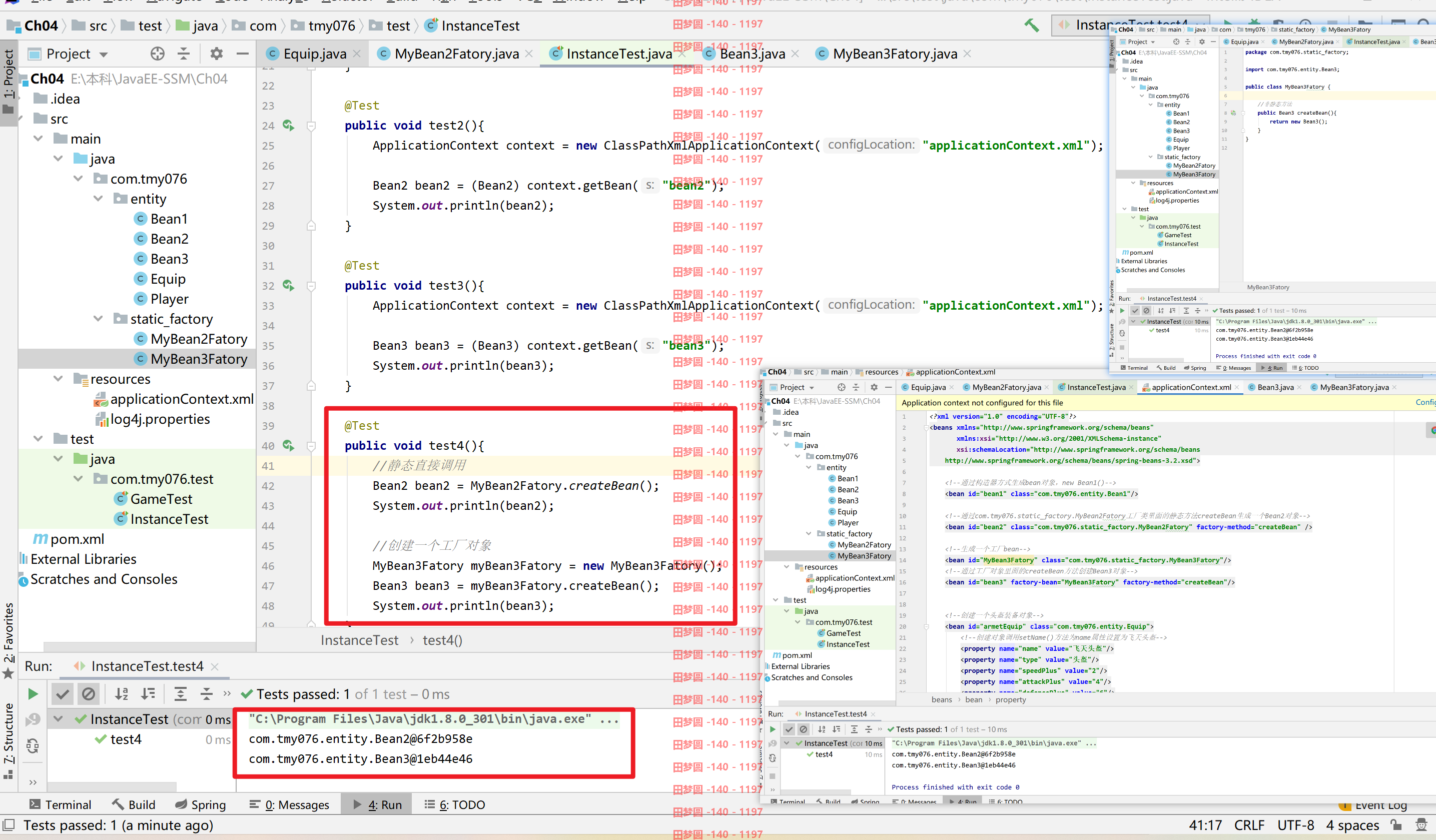Viewport: 1436px width, 840px height.
Task: Sort test results by duration
Action: click(x=148, y=693)
